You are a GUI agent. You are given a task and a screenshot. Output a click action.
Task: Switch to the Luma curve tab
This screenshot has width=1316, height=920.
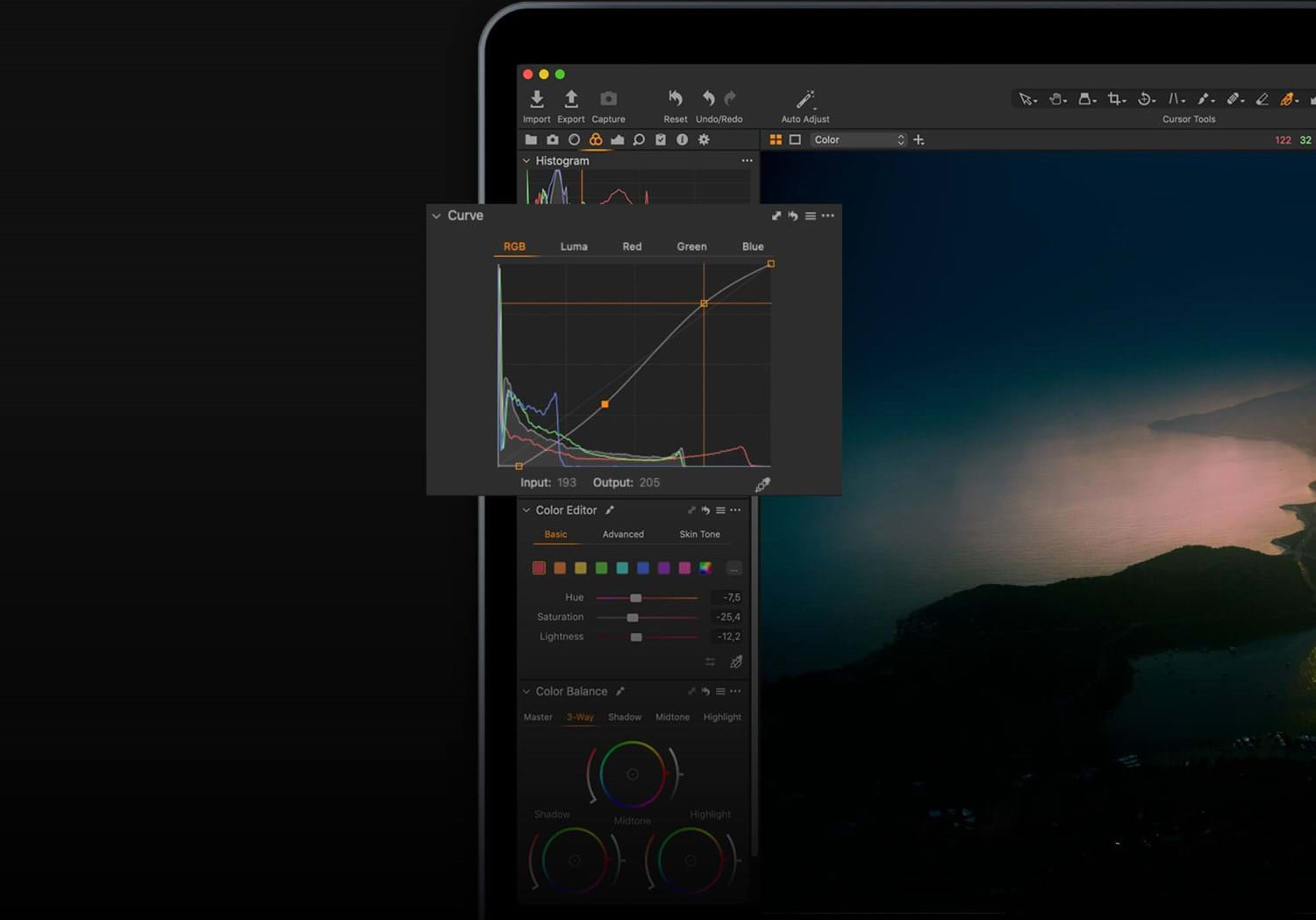pyautogui.click(x=574, y=246)
